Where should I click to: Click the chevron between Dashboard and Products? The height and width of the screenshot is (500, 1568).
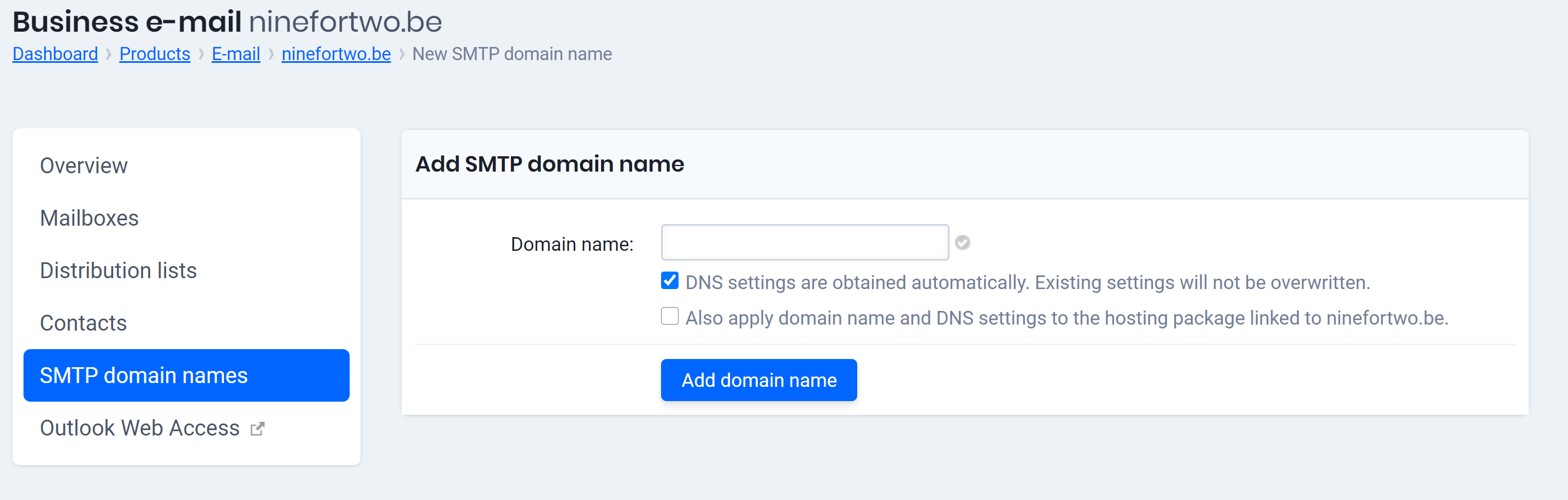pyautogui.click(x=108, y=54)
